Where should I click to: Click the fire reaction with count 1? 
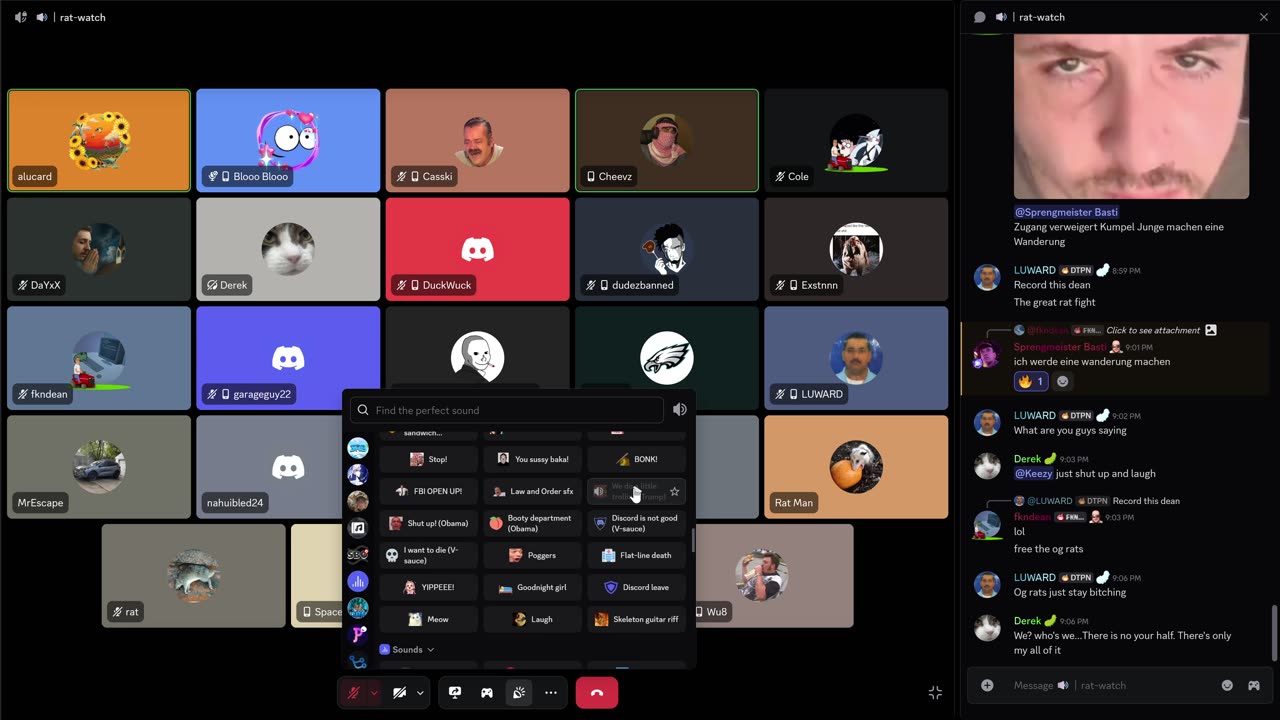[x=1031, y=381]
